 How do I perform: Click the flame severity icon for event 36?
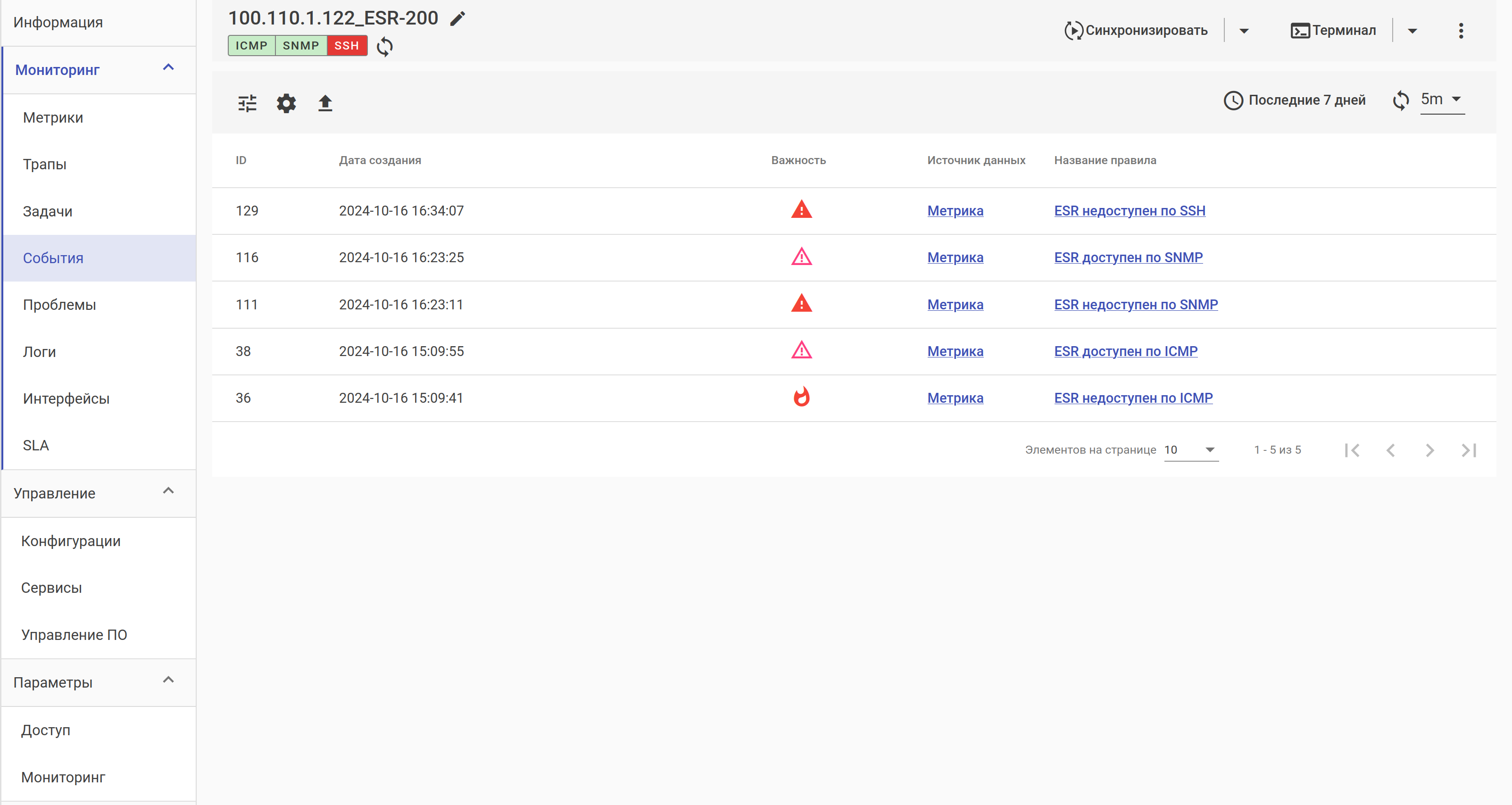click(801, 397)
